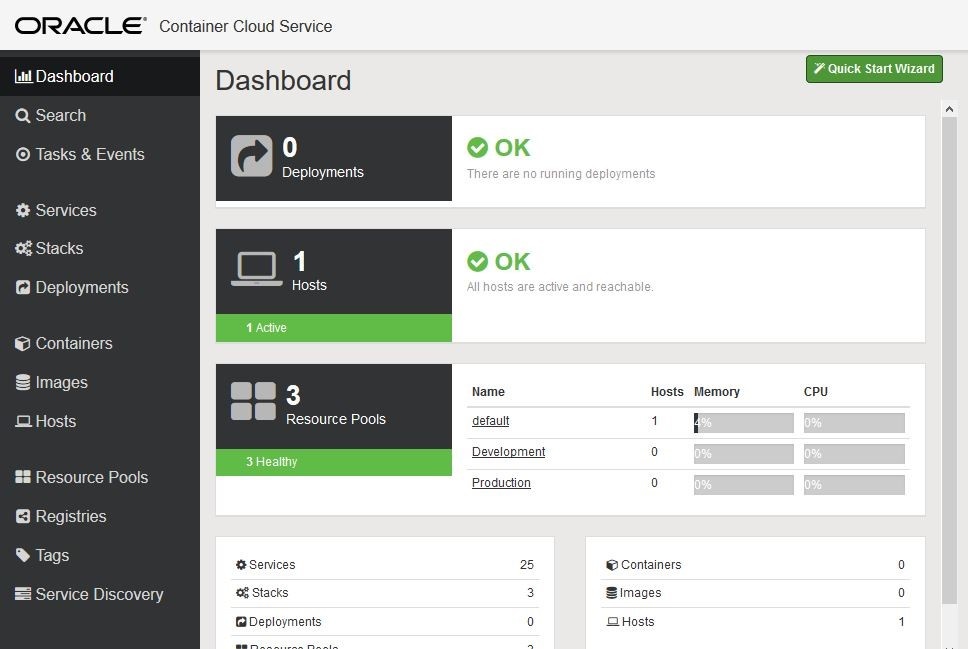Open the Services gear icon
The width and height of the screenshot is (968, 649).
coord(22,210)
